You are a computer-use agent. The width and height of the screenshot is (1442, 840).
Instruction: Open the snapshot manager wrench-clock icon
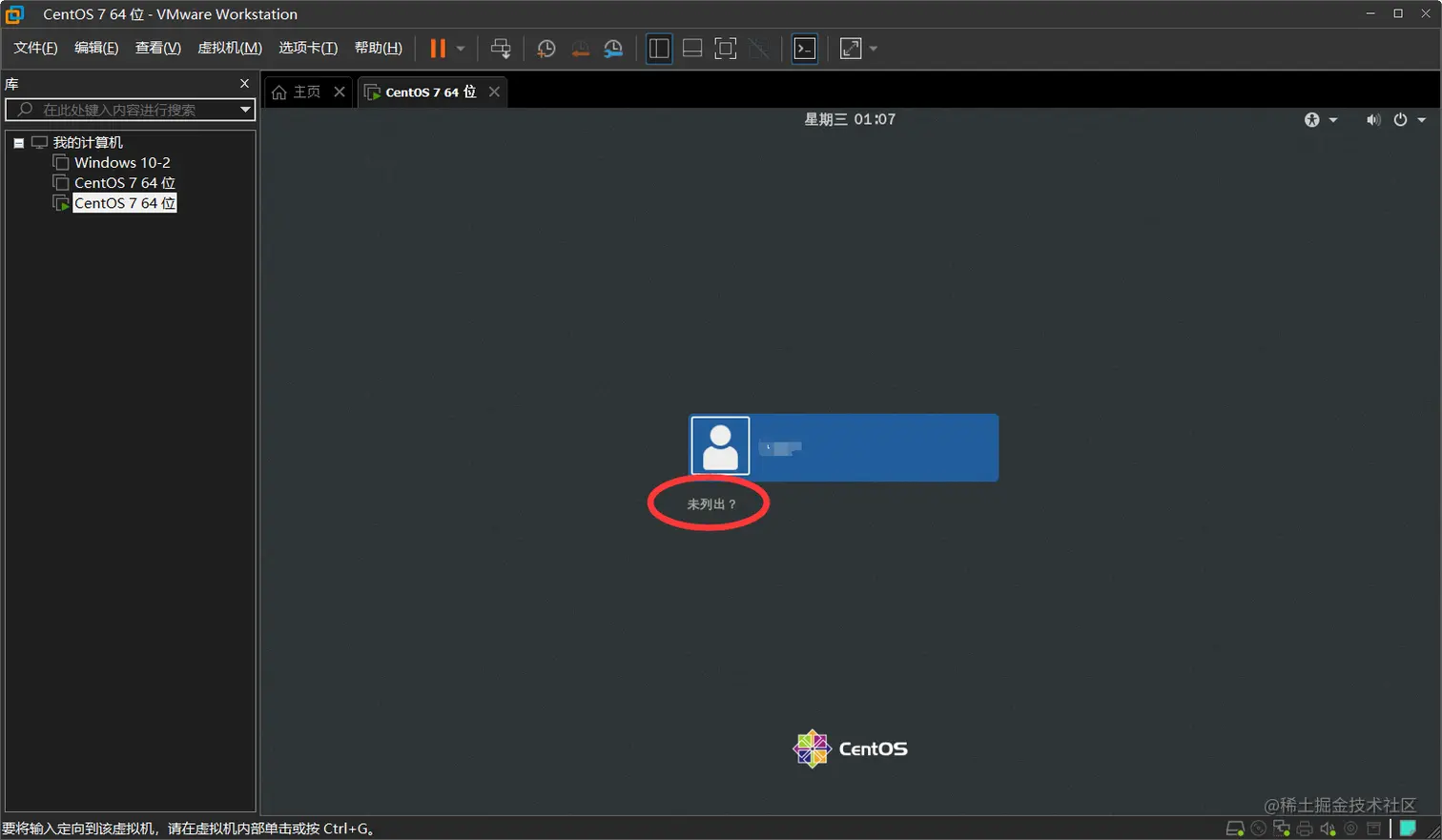pyautogui.click(x=613, y=49)
